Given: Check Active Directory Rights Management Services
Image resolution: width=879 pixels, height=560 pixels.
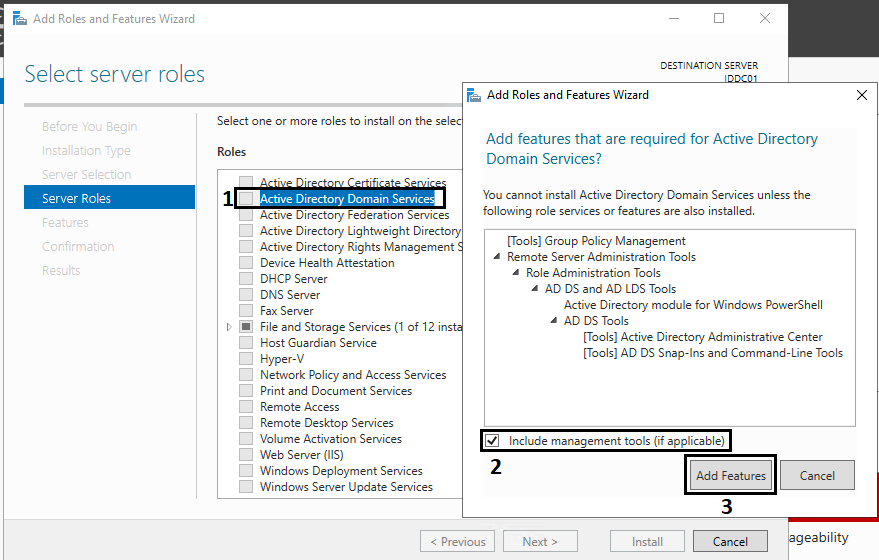Looking at the screenshot, I should click(246, 247).
